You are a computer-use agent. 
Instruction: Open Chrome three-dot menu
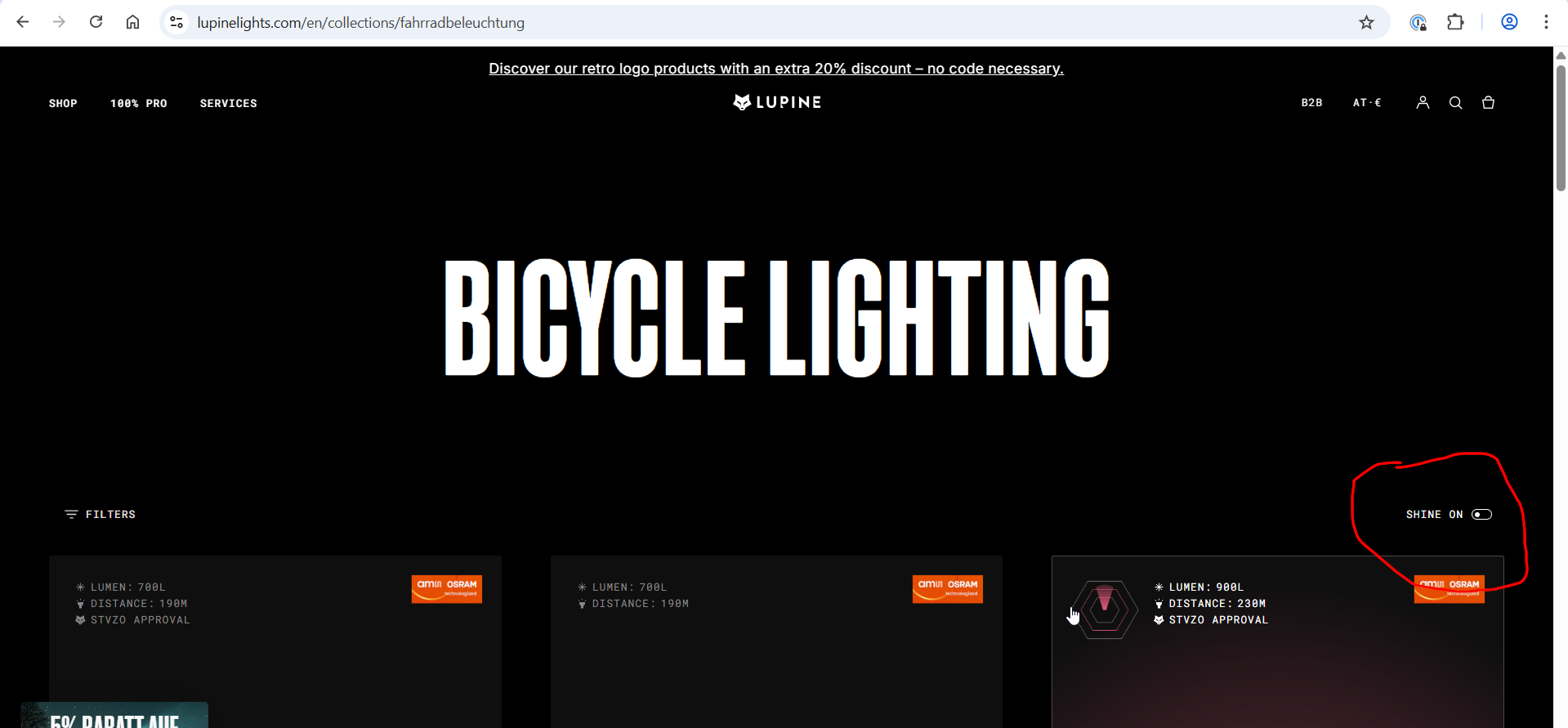pyautogui.click(x=1545, y=22)
